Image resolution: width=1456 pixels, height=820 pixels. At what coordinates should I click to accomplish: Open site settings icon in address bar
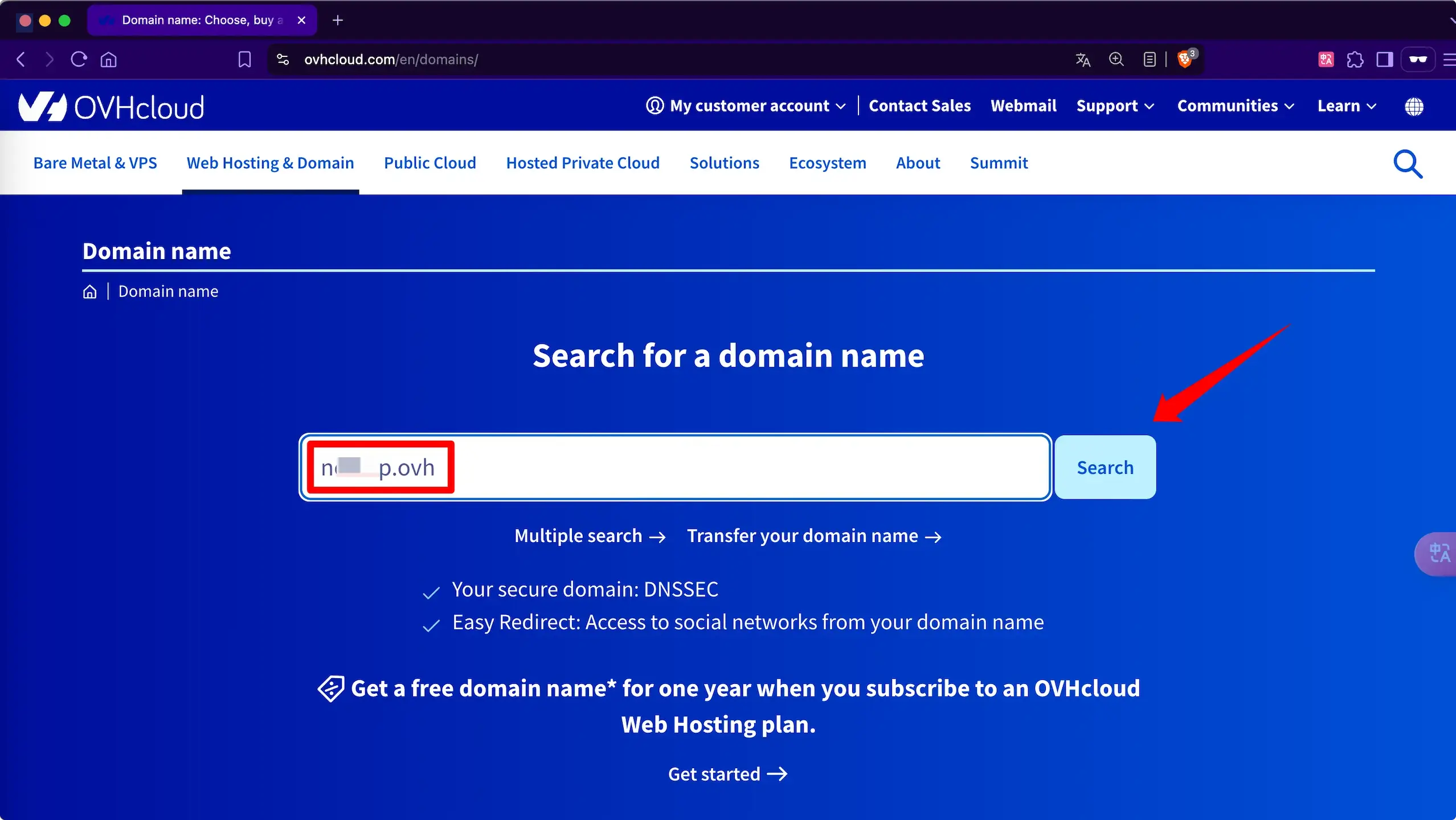[283, 59]
